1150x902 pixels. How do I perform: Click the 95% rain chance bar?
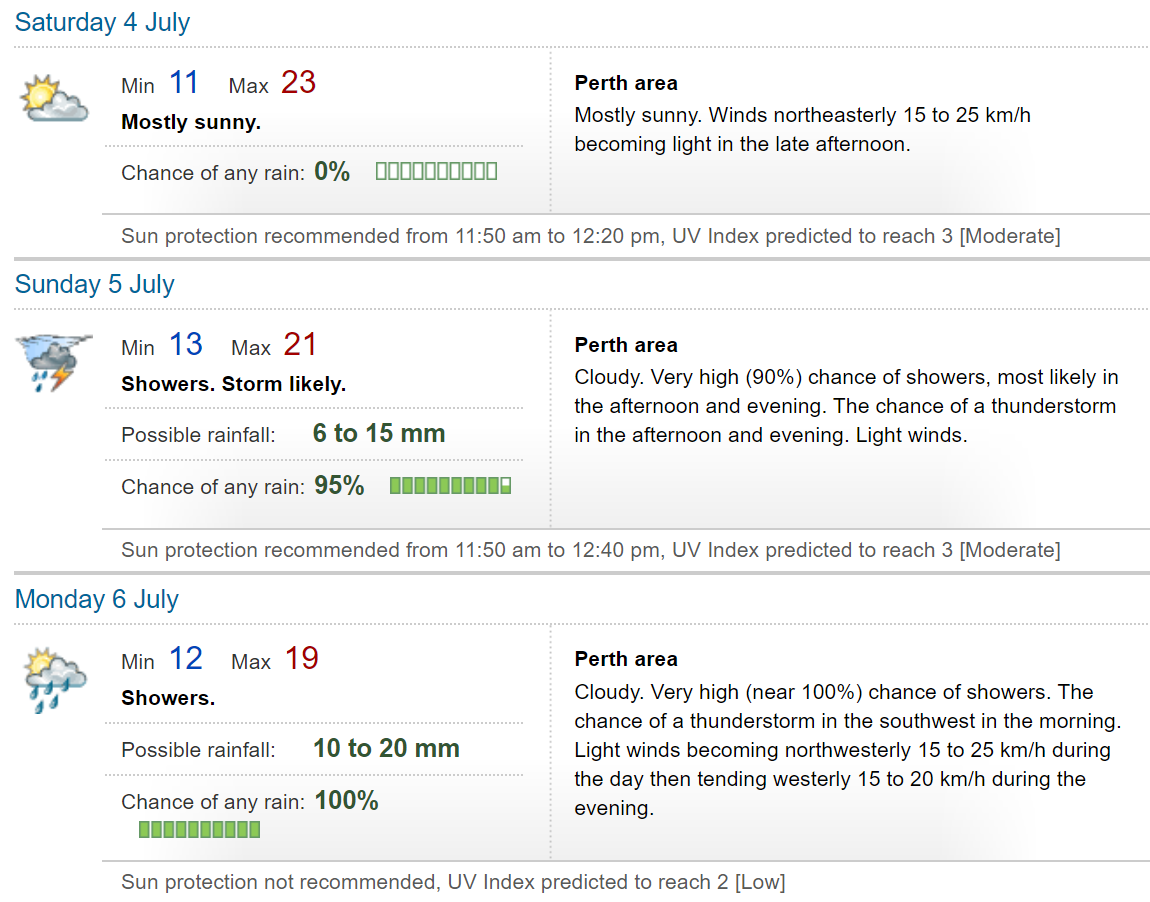450,485
